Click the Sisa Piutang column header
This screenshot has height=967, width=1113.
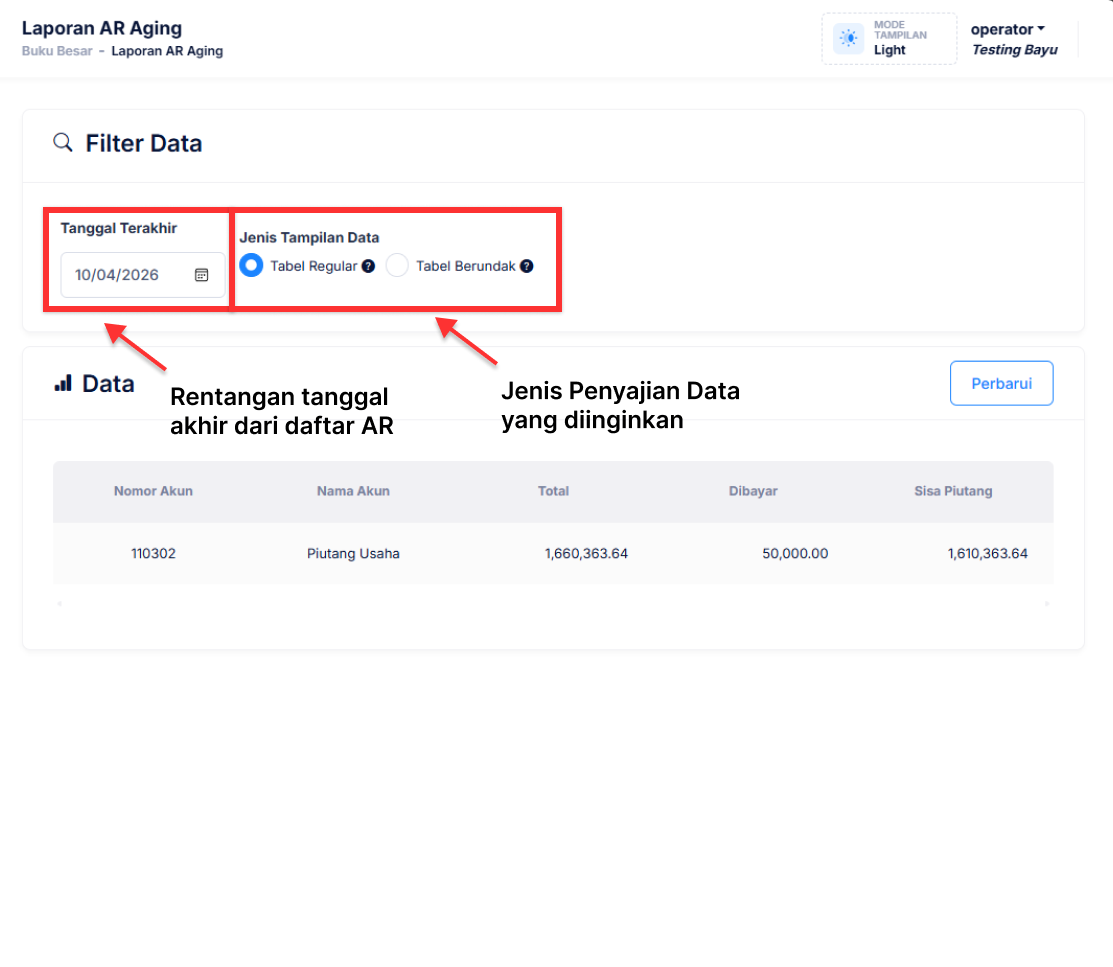pyautogui.click(x=953, y=491)
